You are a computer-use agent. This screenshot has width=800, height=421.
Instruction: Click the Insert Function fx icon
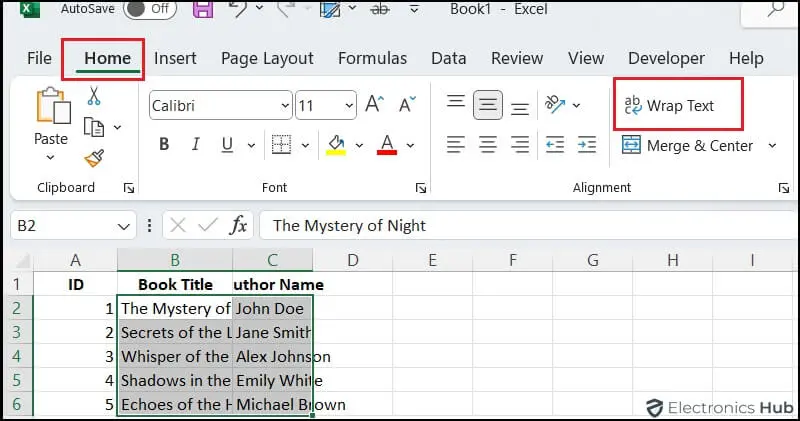[x=238, y=225]
